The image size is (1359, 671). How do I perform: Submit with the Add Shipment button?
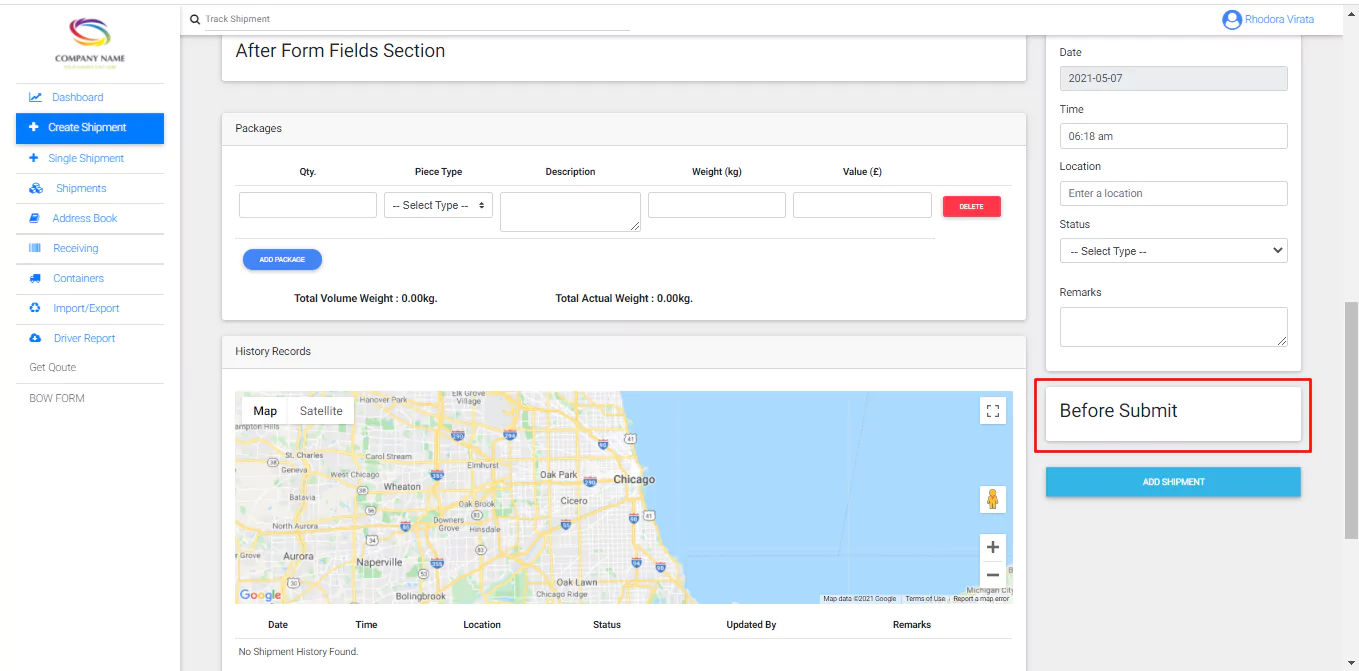point(1173,482)
